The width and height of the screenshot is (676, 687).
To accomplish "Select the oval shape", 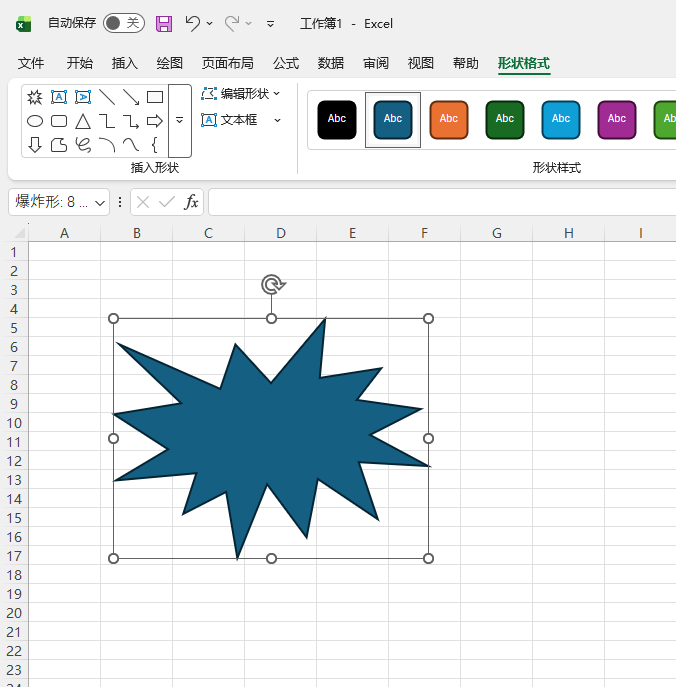I will [x=35, y=121].
